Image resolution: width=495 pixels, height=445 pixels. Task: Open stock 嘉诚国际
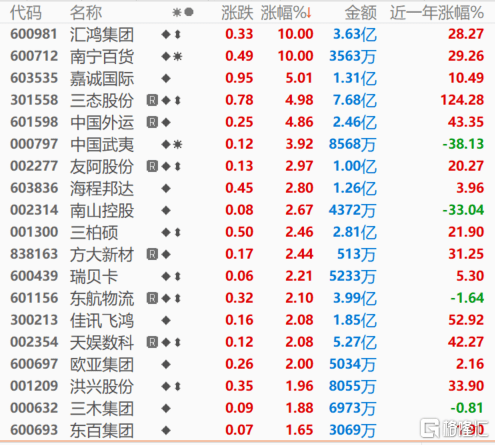pos(102,78)
